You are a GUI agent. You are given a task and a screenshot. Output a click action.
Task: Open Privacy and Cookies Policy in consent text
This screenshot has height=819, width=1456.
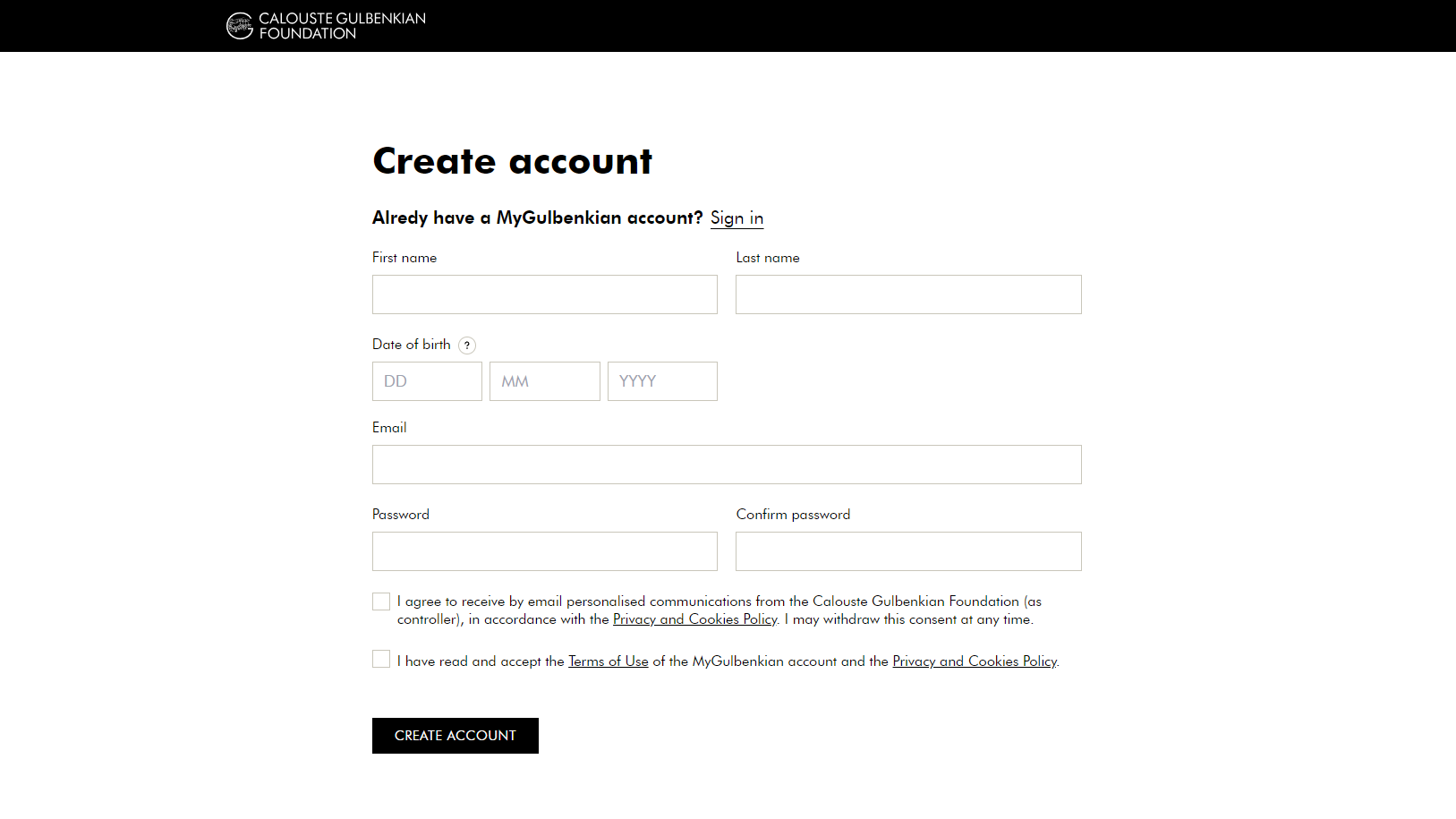(695, 619)
